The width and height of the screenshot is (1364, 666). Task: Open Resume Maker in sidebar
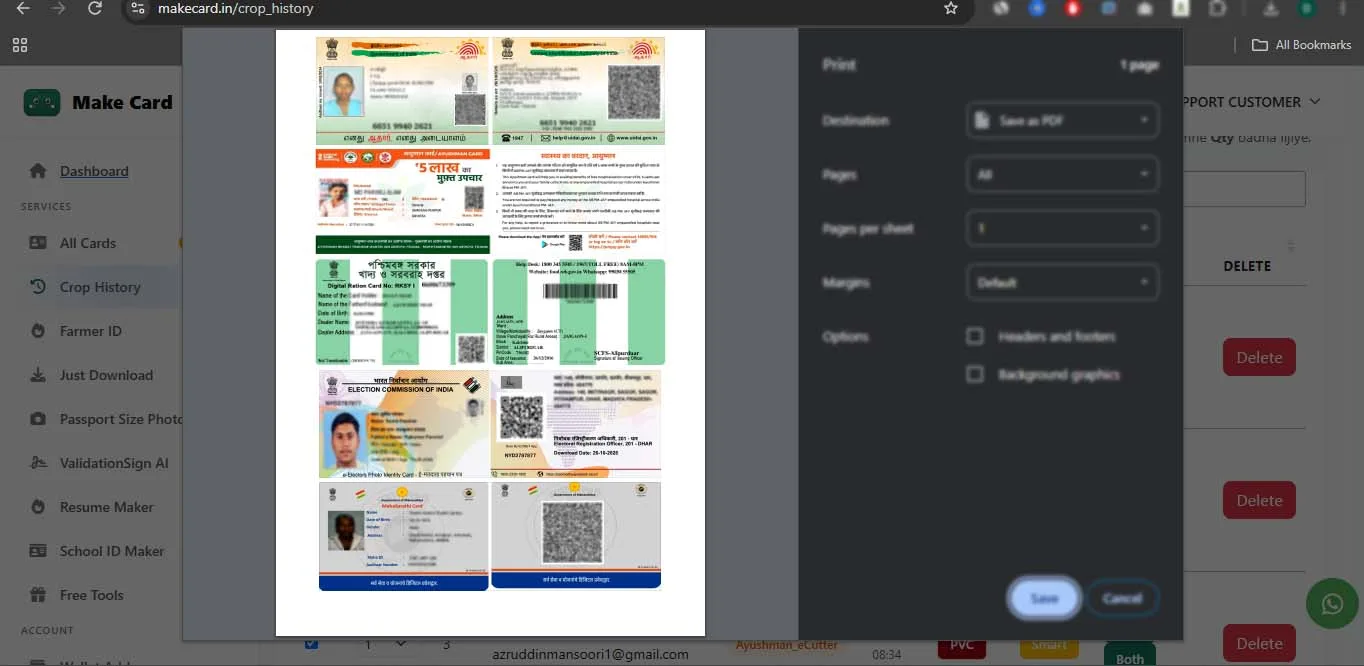(107, 507)
